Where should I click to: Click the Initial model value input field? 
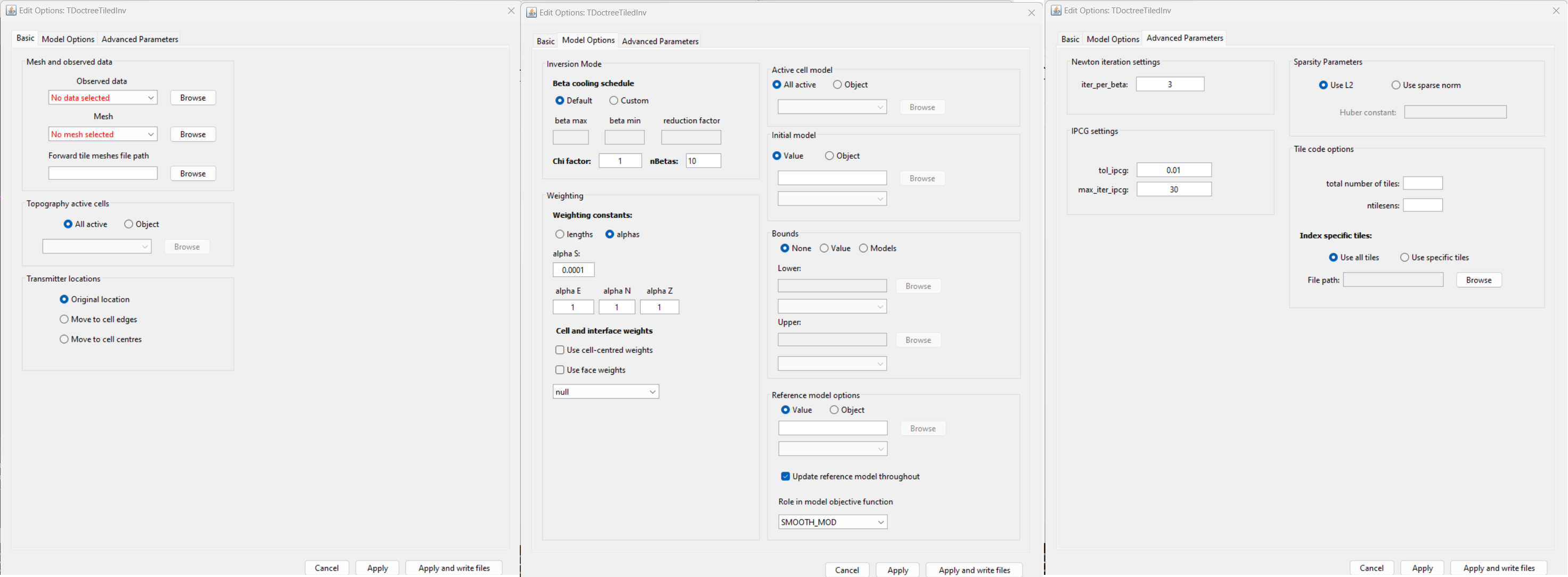point(832,178)
